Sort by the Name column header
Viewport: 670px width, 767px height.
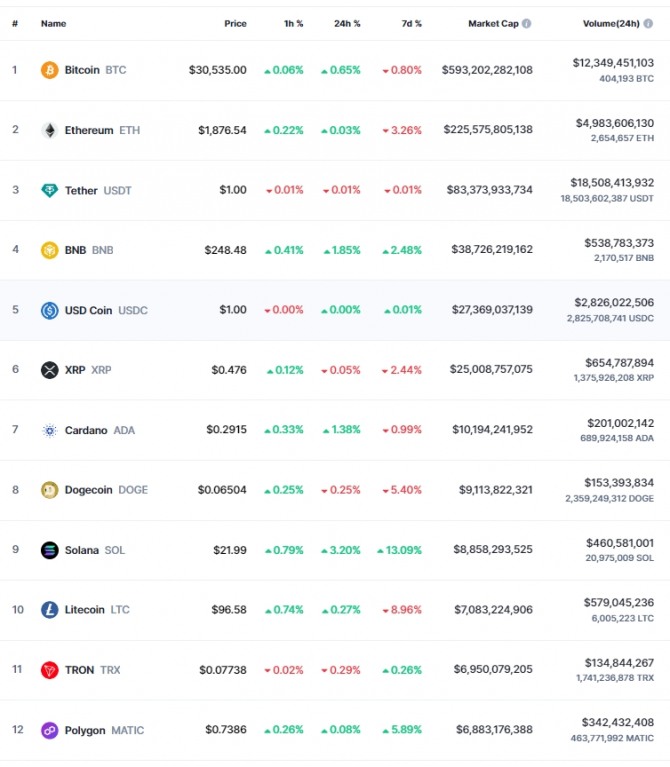click(53, 23)
